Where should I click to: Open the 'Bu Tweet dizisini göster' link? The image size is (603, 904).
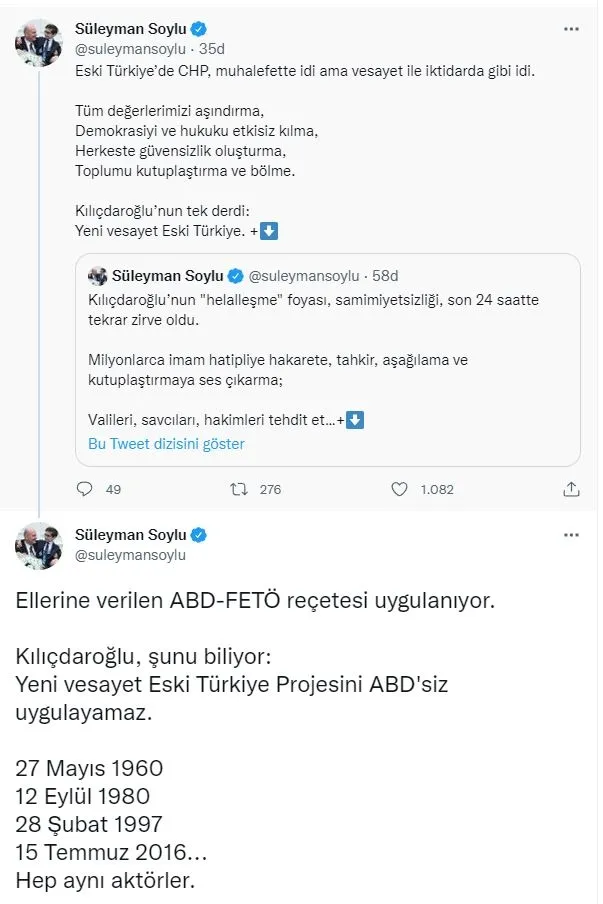[x=167, y=443]
